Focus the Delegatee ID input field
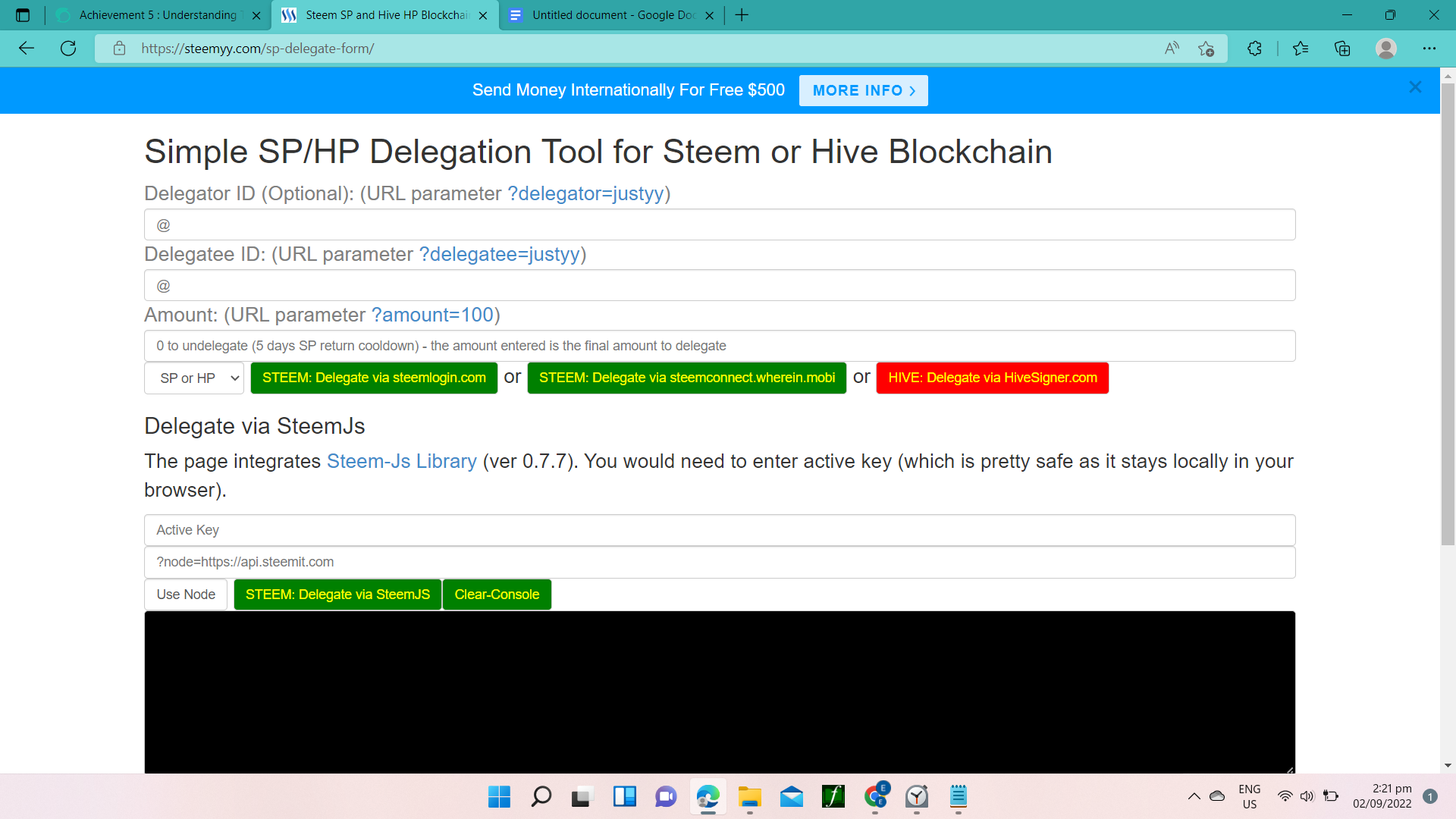The width and height of the screenshot is (1456, 819). coord(720,285)
